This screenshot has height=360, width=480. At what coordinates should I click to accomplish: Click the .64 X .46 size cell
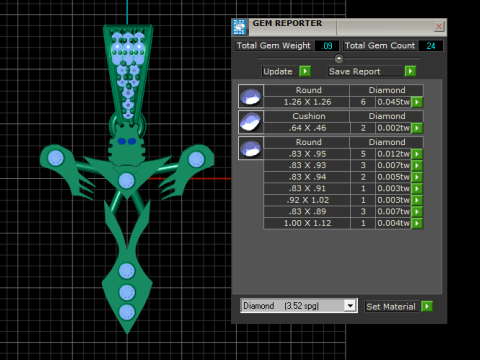pos(307,128)
